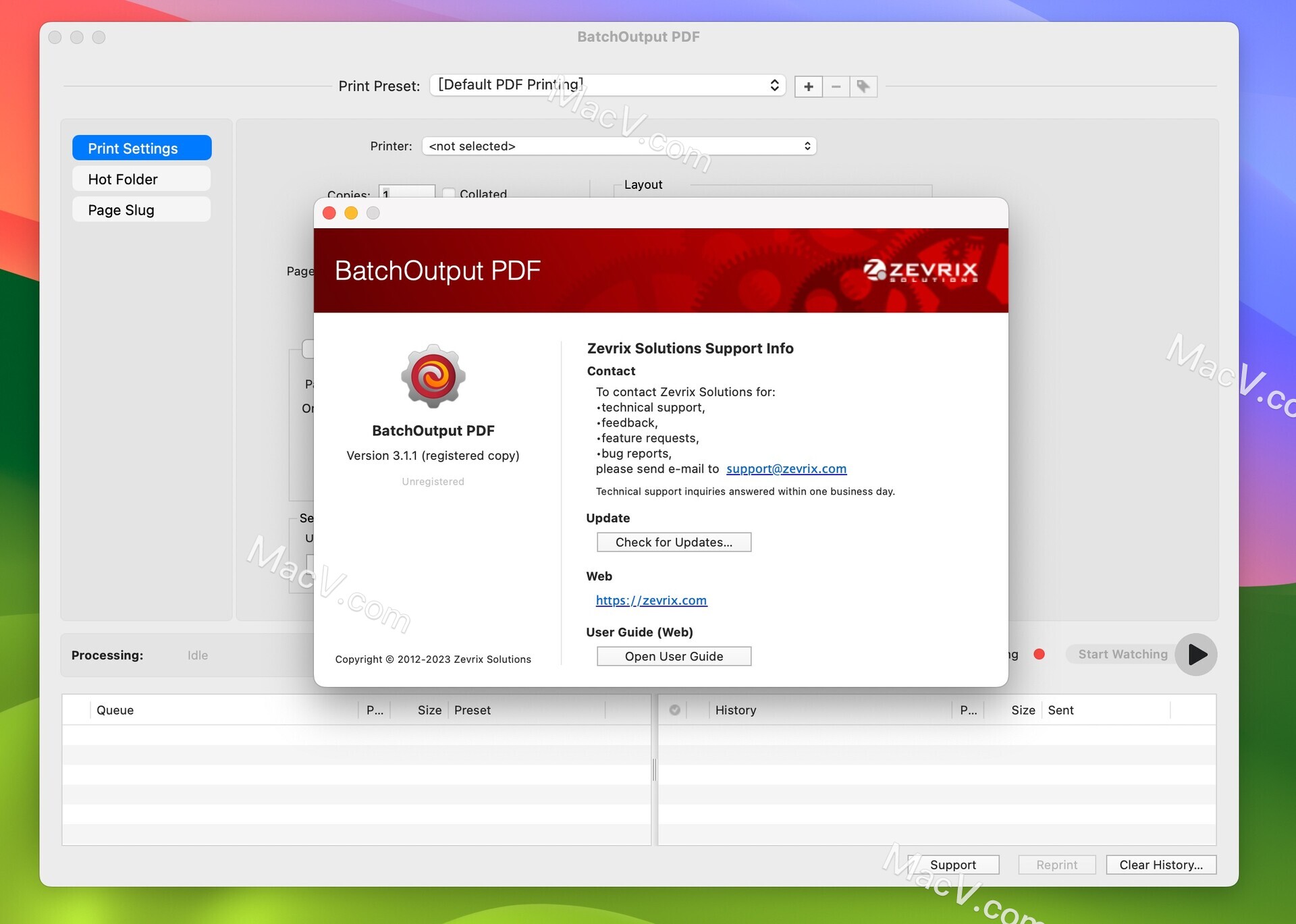Select the Hot Folder tab
This screenshot has width=1296, height=924.
tap(141, 178)
